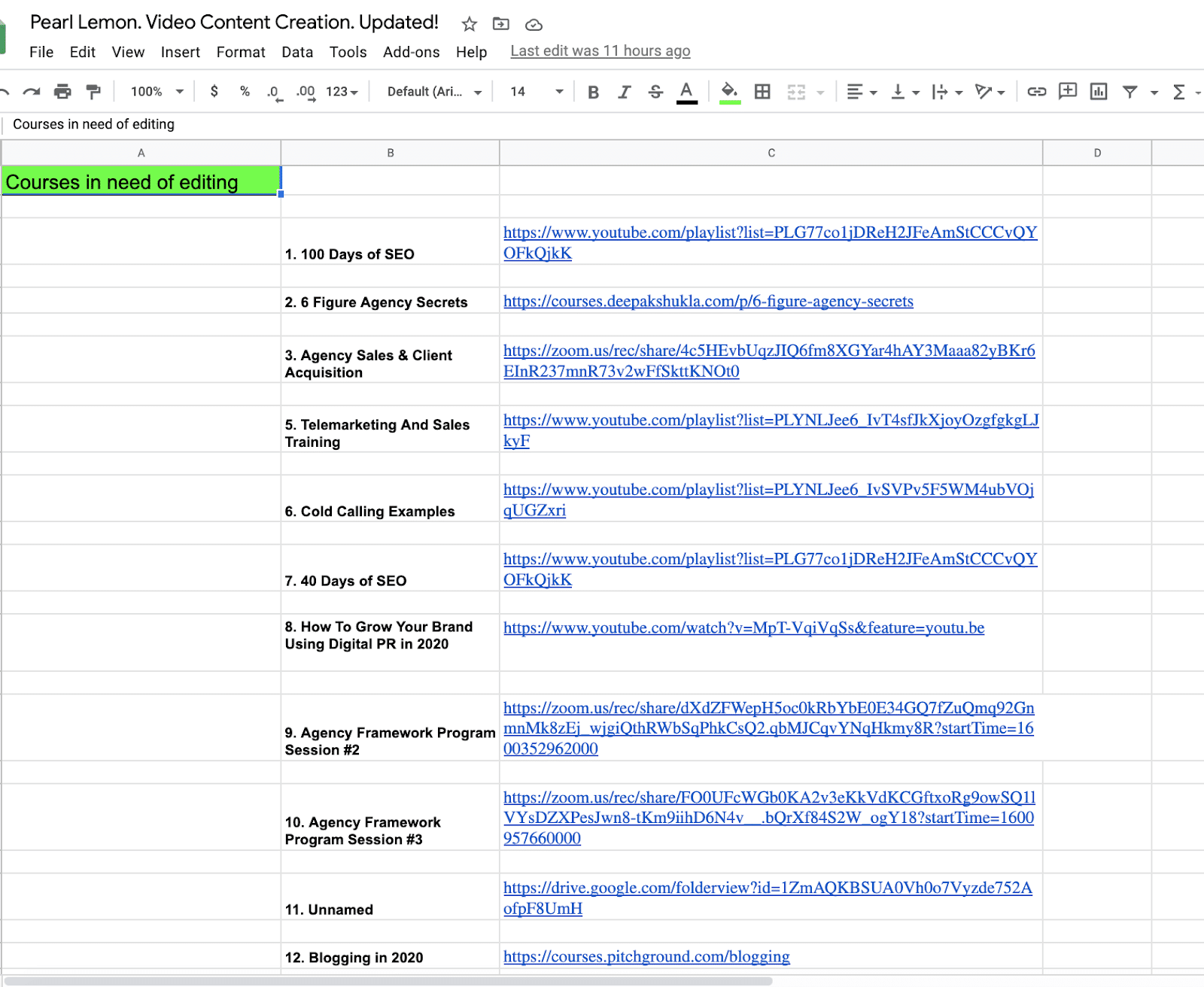Click the horizontal scrollbar
The height and width of the screenshot is (987, 1204).
click(x=388, y=981)
